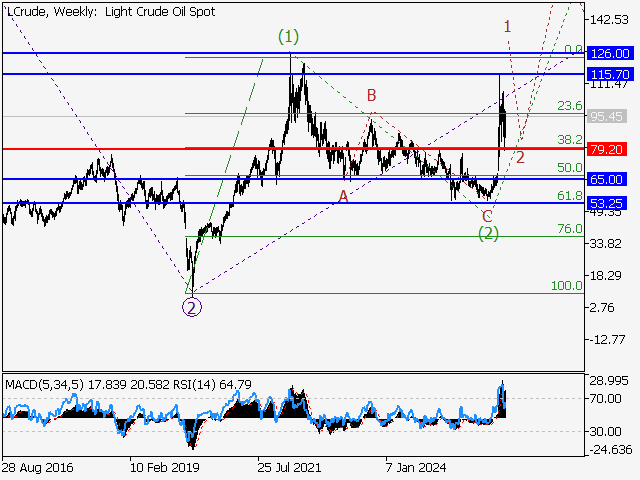
Task: Click the green (1) wave label
Action: [x=288, y=37]
